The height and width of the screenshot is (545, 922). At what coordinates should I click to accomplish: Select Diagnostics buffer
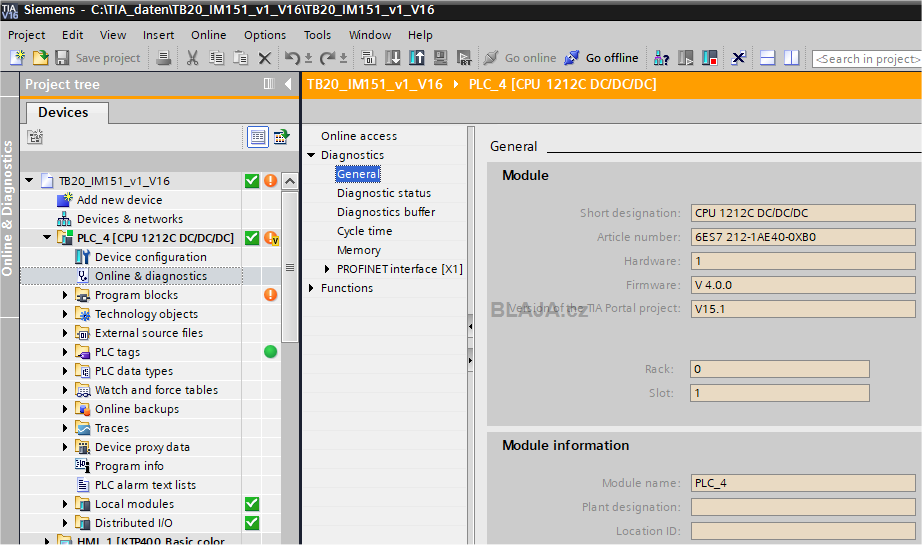coord(386,212)
